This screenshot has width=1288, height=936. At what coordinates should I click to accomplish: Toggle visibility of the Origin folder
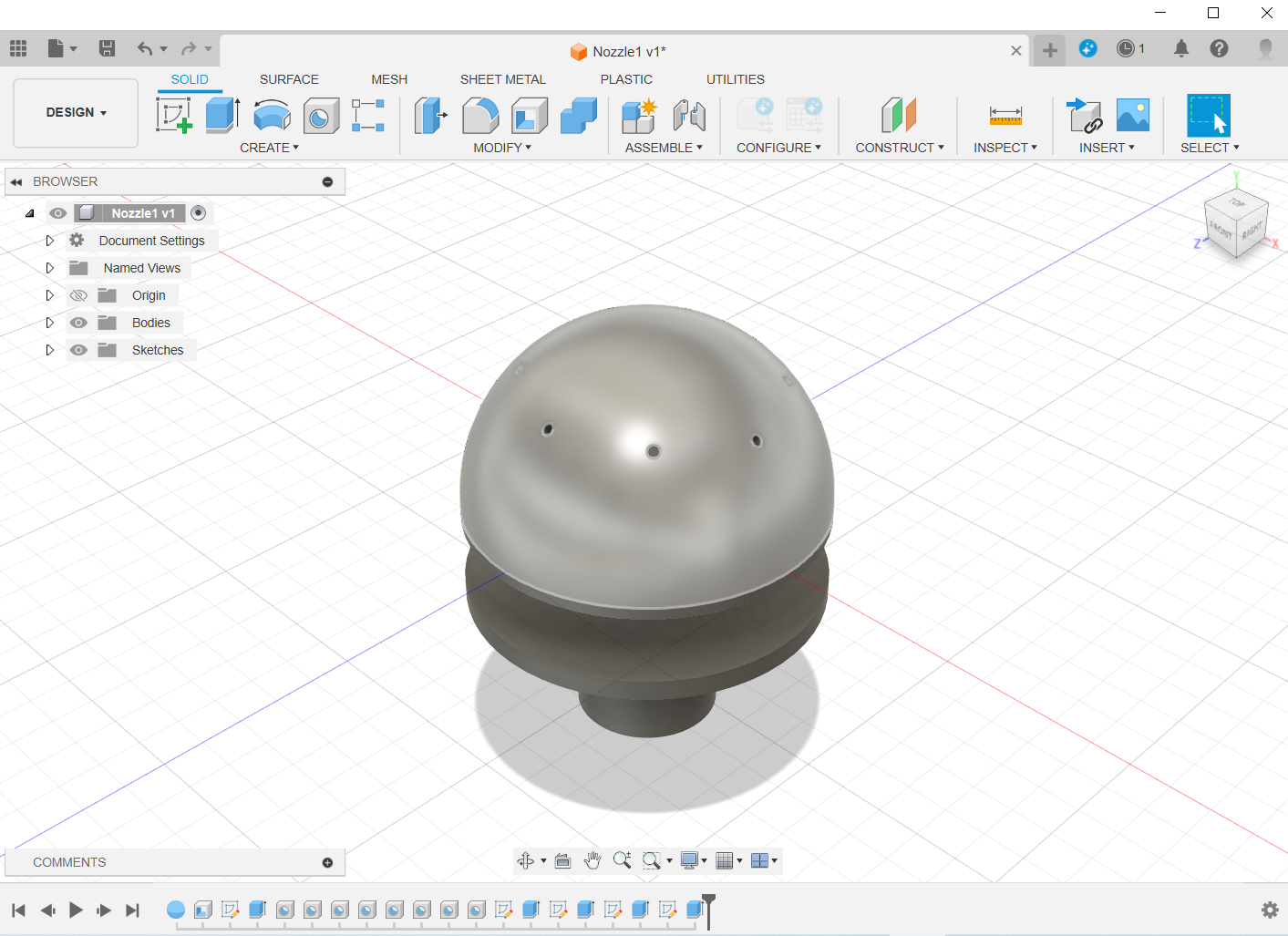click(x=79, y=295)
